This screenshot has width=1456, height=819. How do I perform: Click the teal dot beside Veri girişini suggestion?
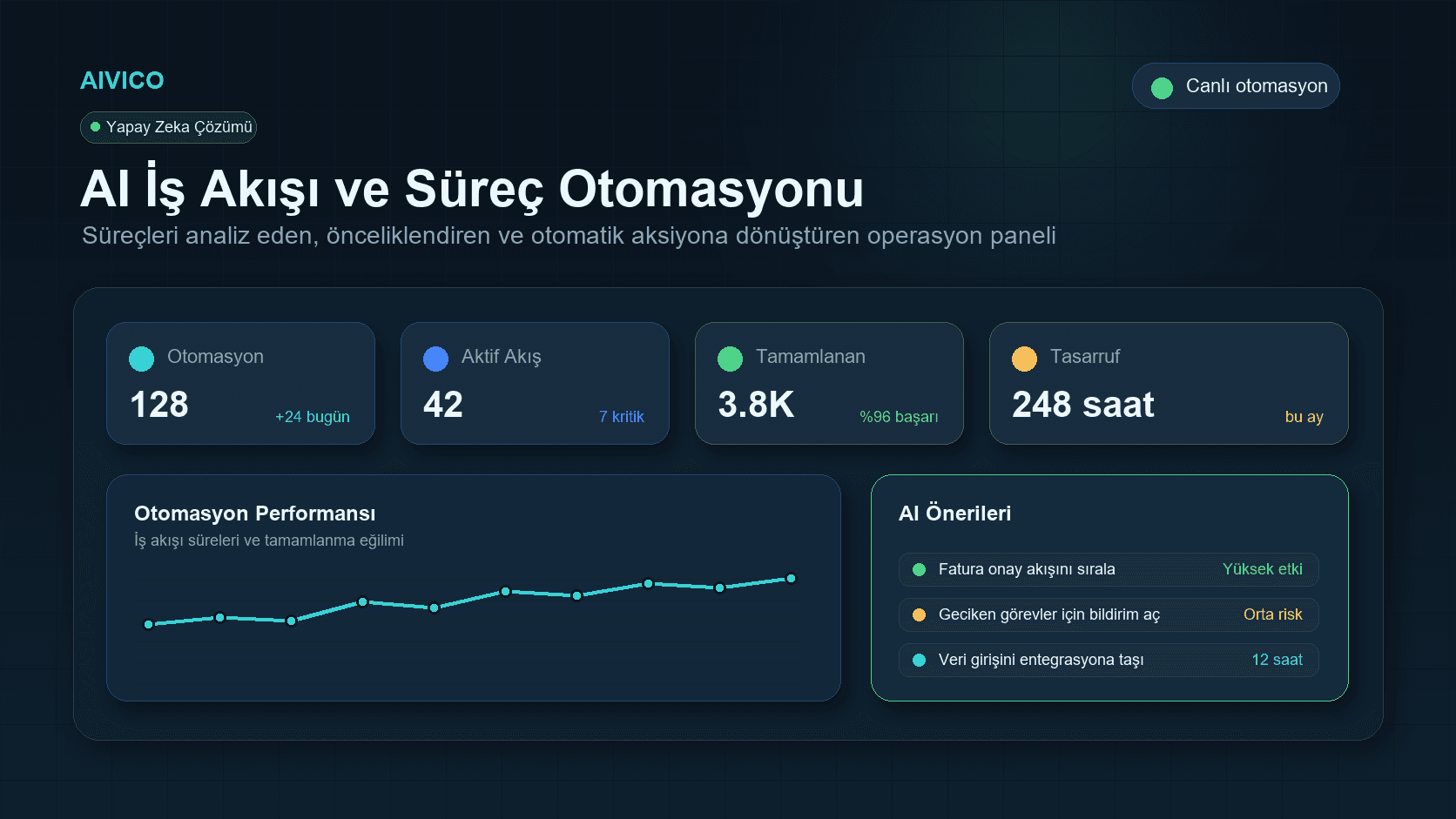(919, 660)
